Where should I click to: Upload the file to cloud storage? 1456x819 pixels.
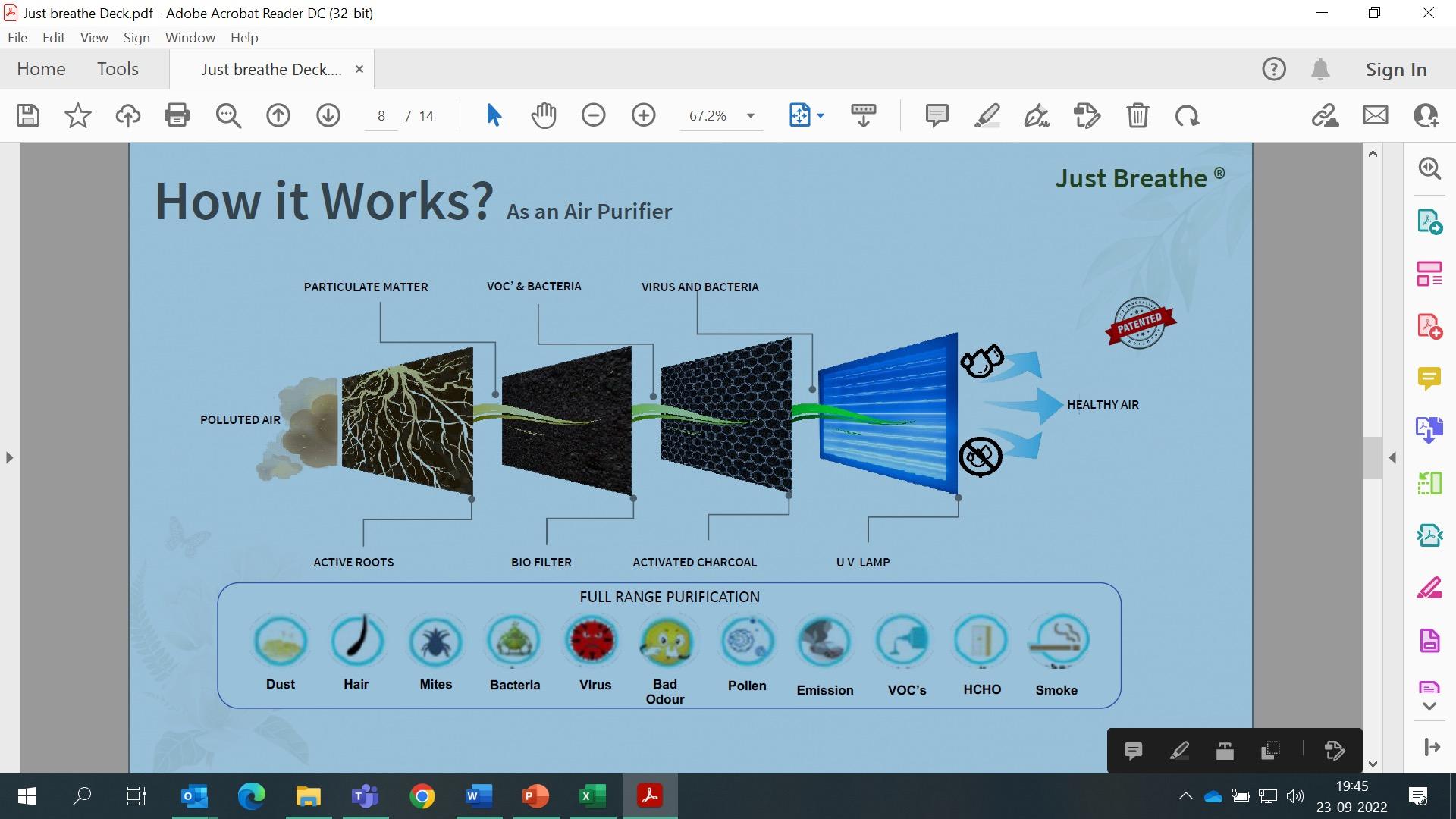[x=128, y=115]
